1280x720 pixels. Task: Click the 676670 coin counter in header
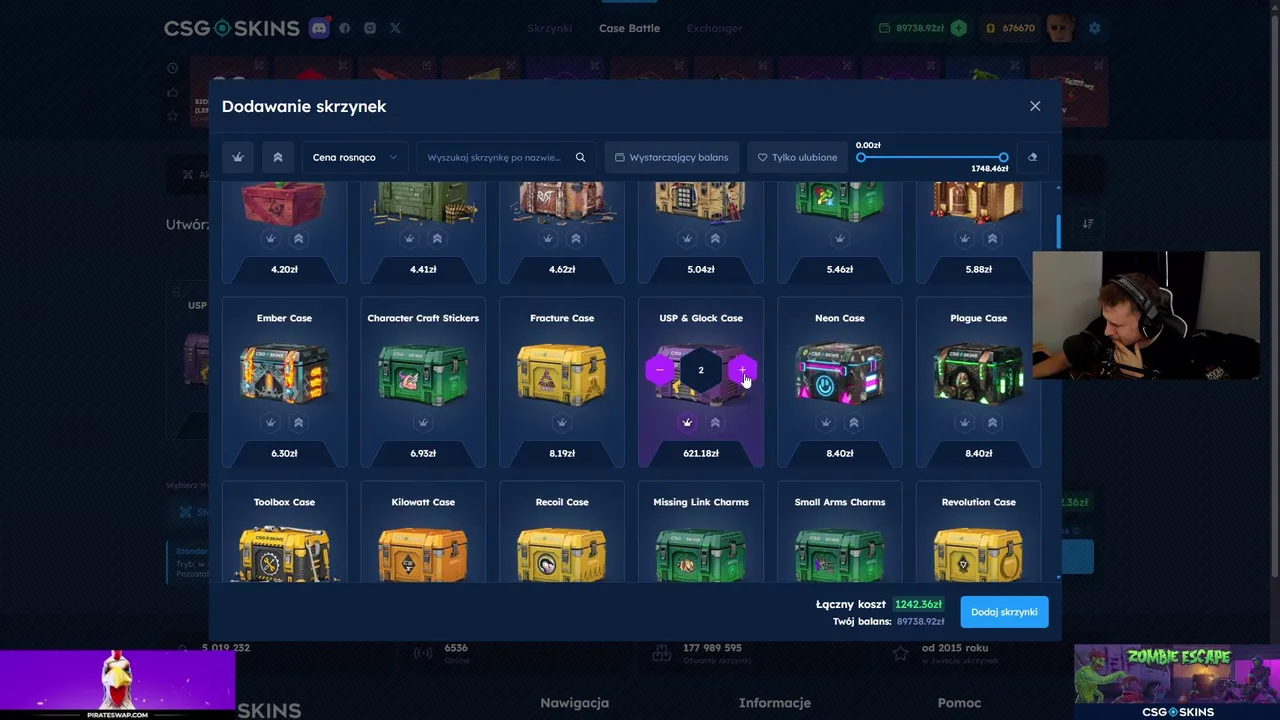point(1018,28)
